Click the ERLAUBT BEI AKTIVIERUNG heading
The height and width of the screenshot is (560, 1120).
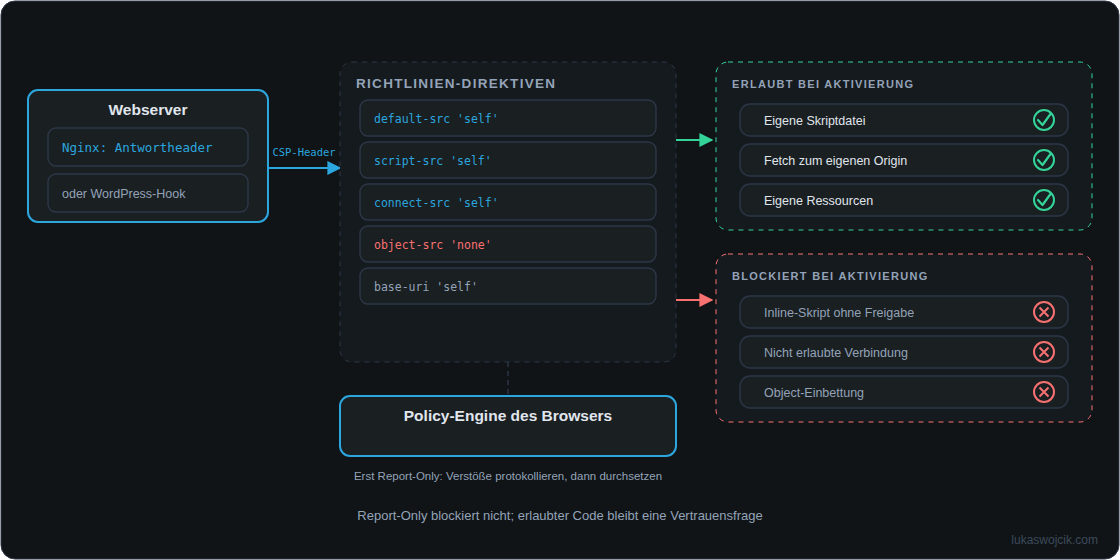823,84
